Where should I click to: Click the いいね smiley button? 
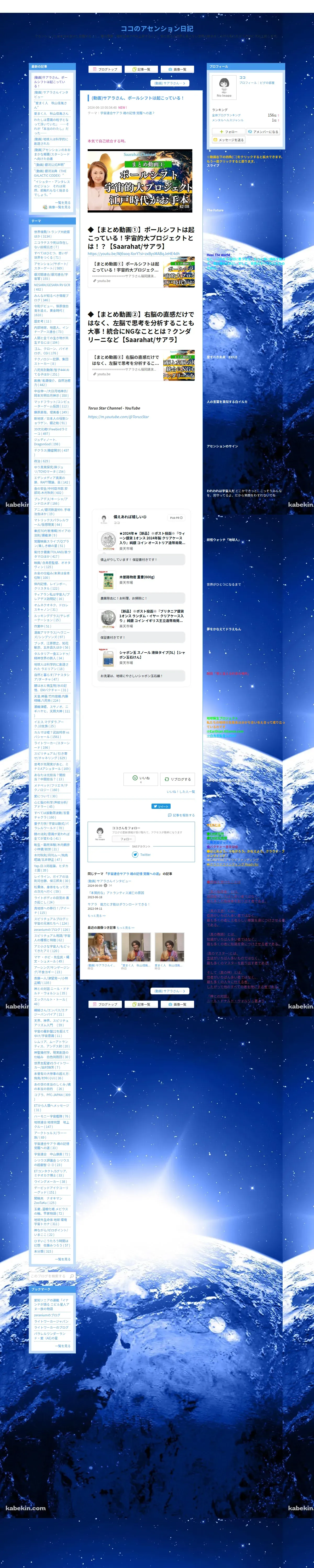(x=140, y=779)
